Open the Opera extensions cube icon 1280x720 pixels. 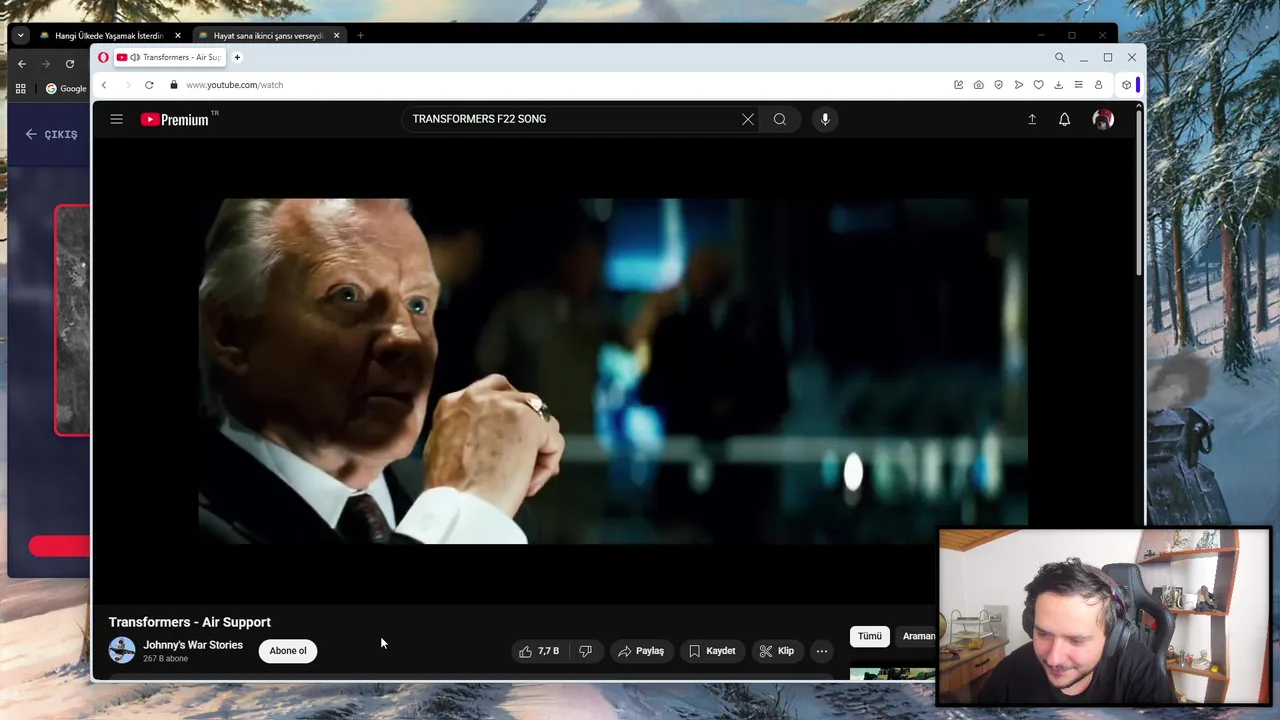tap(1126, 85)
